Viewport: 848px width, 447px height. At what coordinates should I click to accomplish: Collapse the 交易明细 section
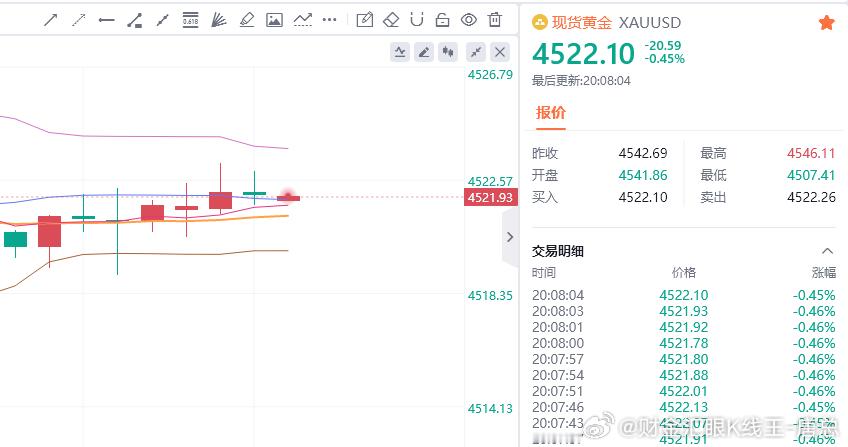coord(827,251)
